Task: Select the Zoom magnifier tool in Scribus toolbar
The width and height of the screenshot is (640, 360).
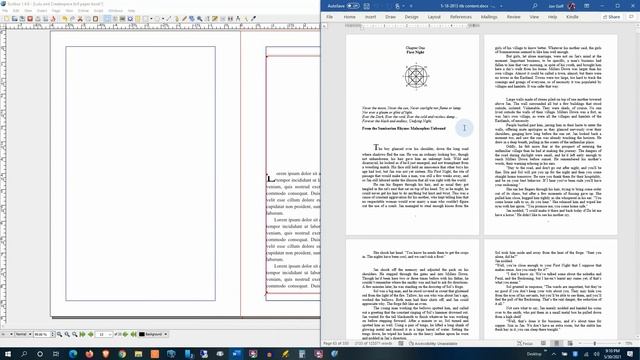Action: click(200, 18)
